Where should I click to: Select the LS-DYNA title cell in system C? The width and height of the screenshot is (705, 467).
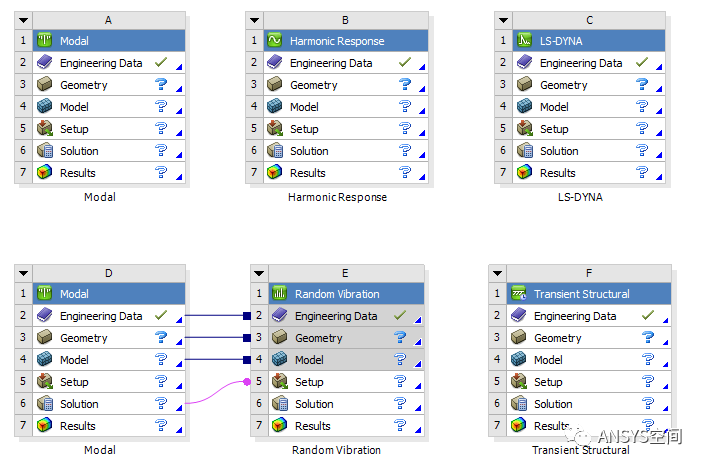coord(589,41)
